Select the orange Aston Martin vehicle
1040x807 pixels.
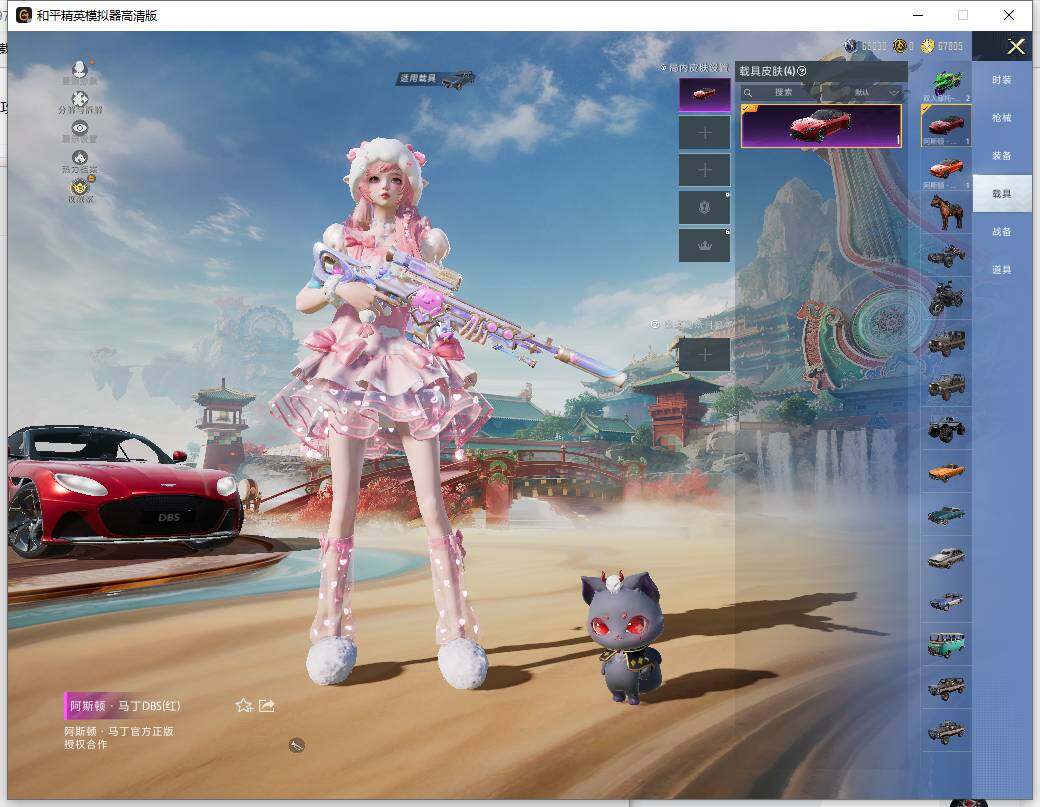tap(946, 169)
